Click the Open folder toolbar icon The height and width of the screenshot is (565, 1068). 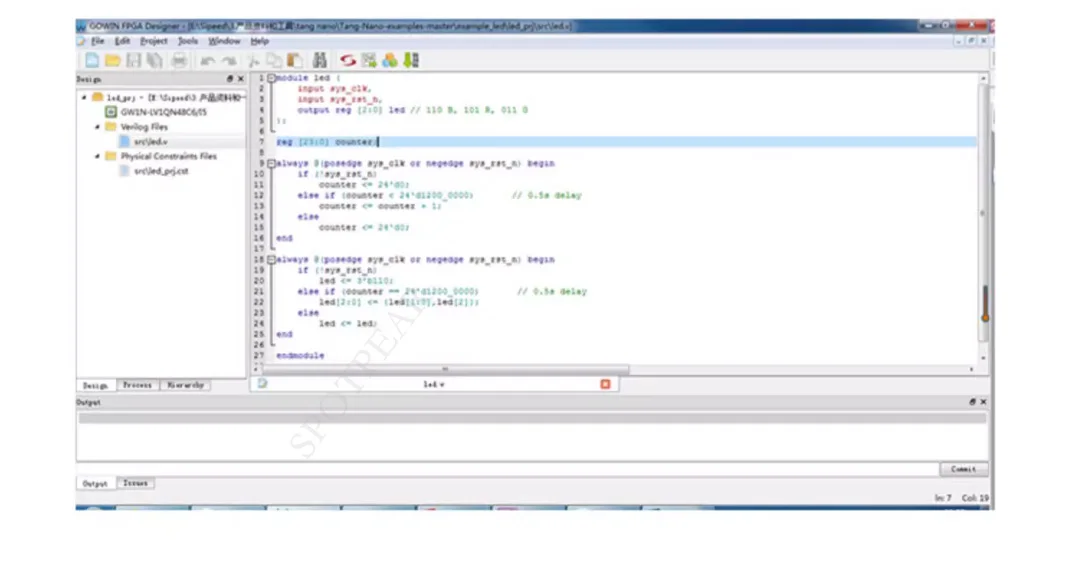pos(112,61)
